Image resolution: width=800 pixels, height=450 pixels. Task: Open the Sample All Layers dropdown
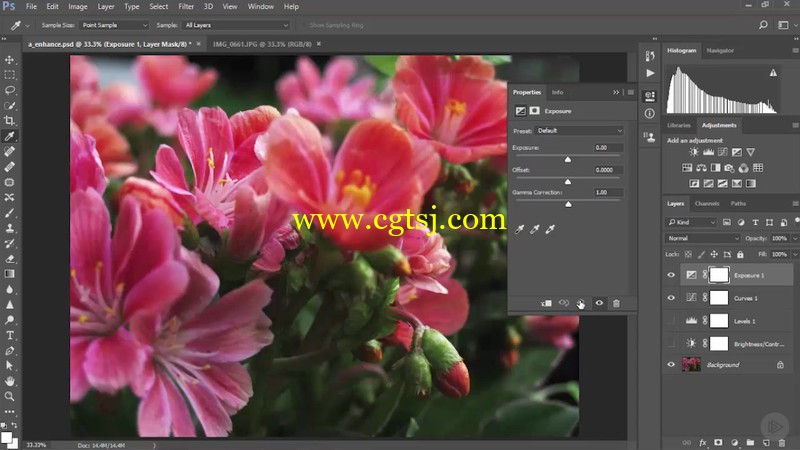click(x=236, y=25)
